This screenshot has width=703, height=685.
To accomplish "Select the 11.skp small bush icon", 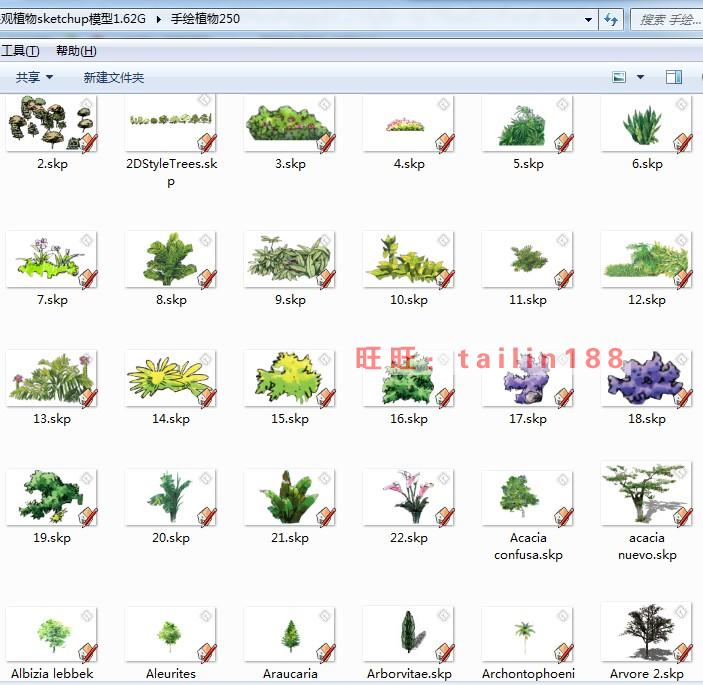I will pyautogui.click(x=528, y=259).
